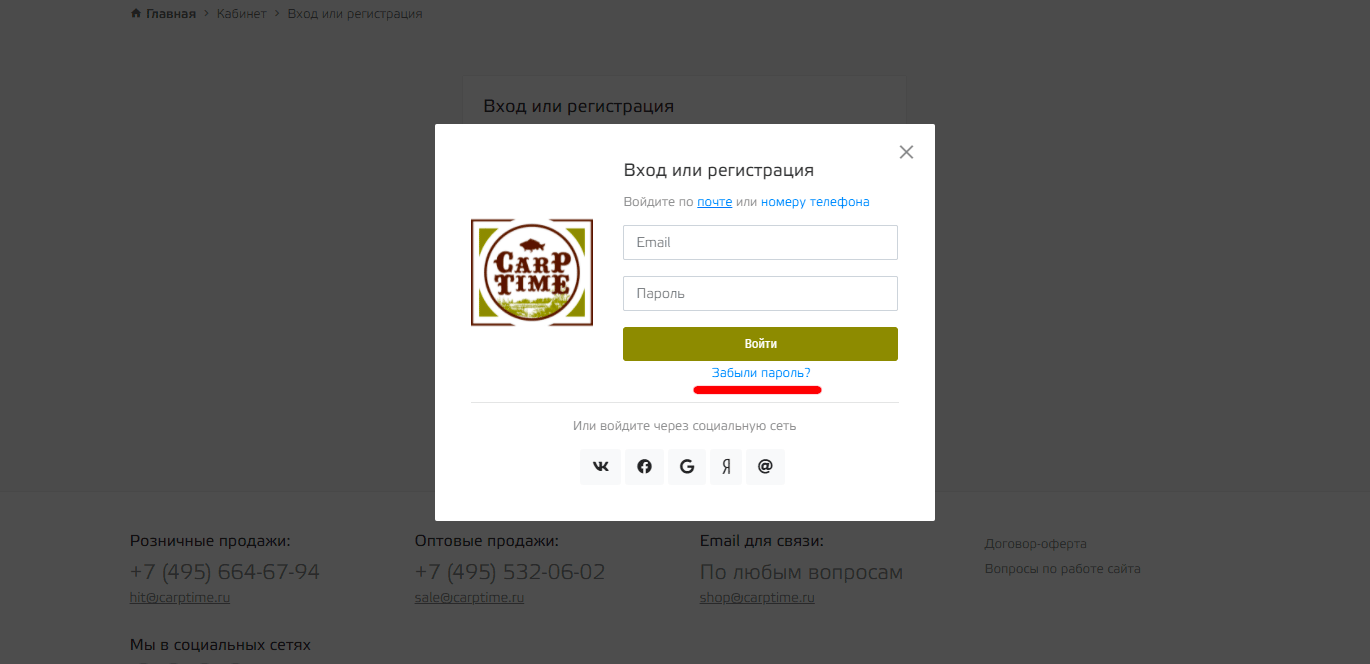Sign in with the Facebook icon
Screen dimensions: 1370x664
pyautogui.click(x=644, y=467)
